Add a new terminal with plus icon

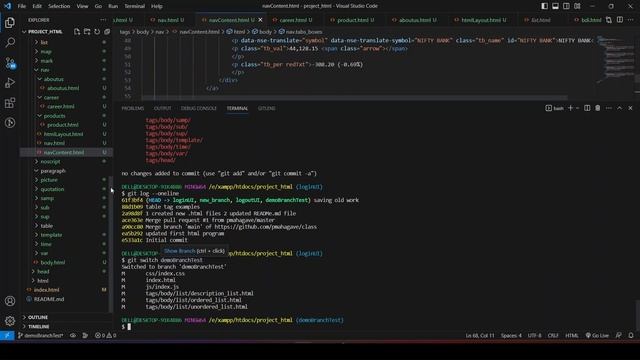click(x=571, y=108)
